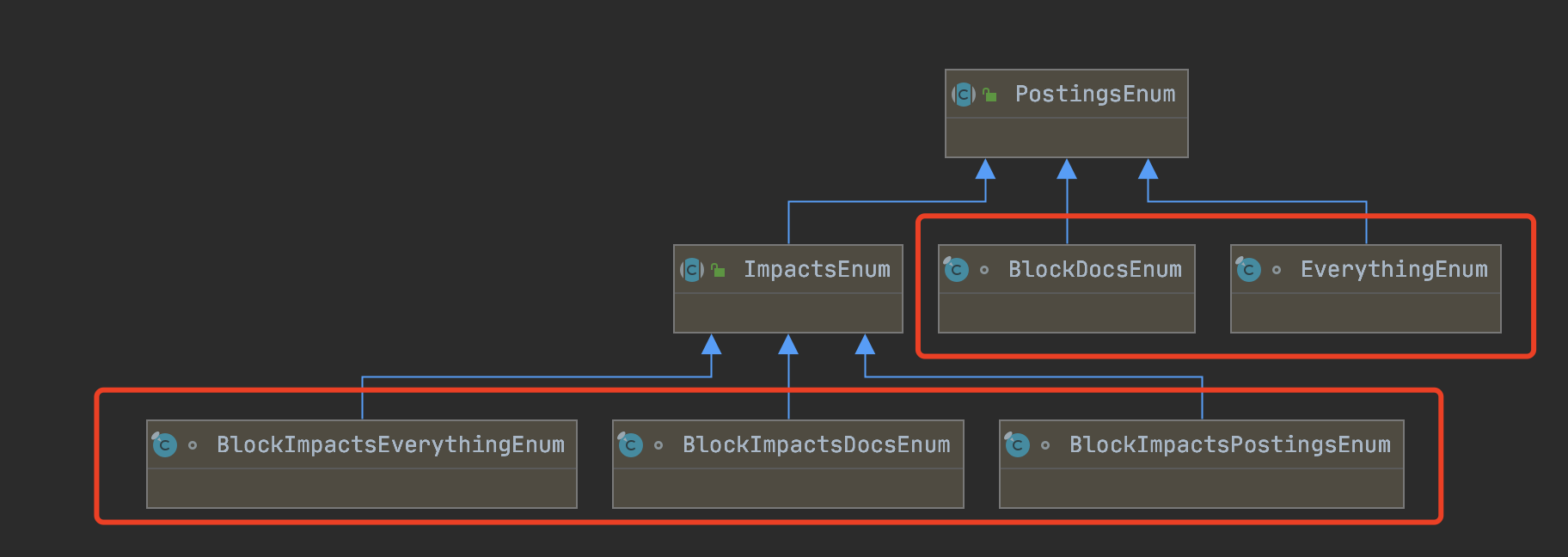Click the PostingsEnum abstract class icon
Screen dimensions: 1568x557
[964, 95]
